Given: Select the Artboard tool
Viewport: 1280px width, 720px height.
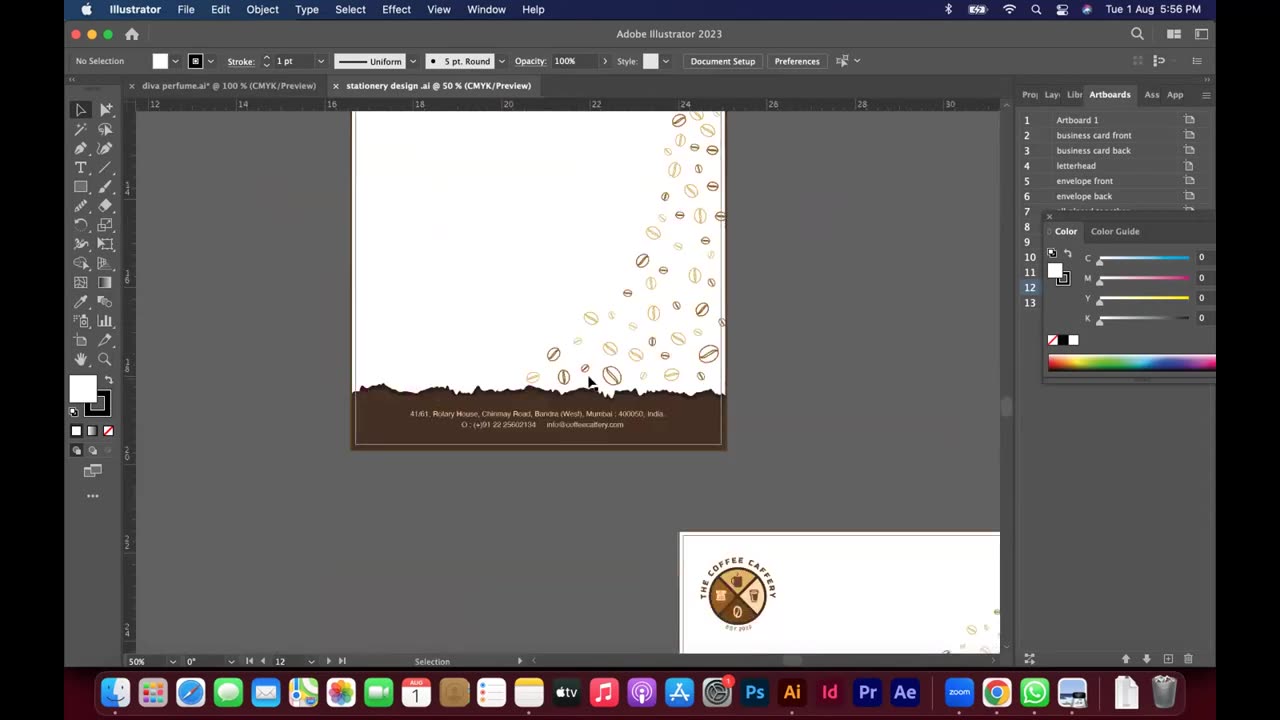Looking at the screenshot, I should point(81,340).
